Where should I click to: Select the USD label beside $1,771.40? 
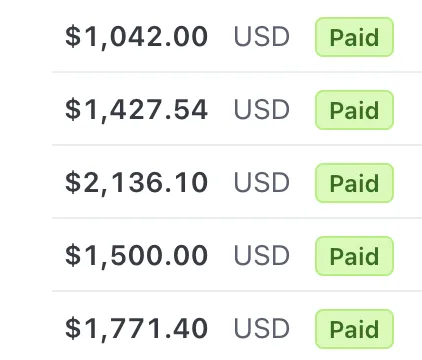pos(262,328)
